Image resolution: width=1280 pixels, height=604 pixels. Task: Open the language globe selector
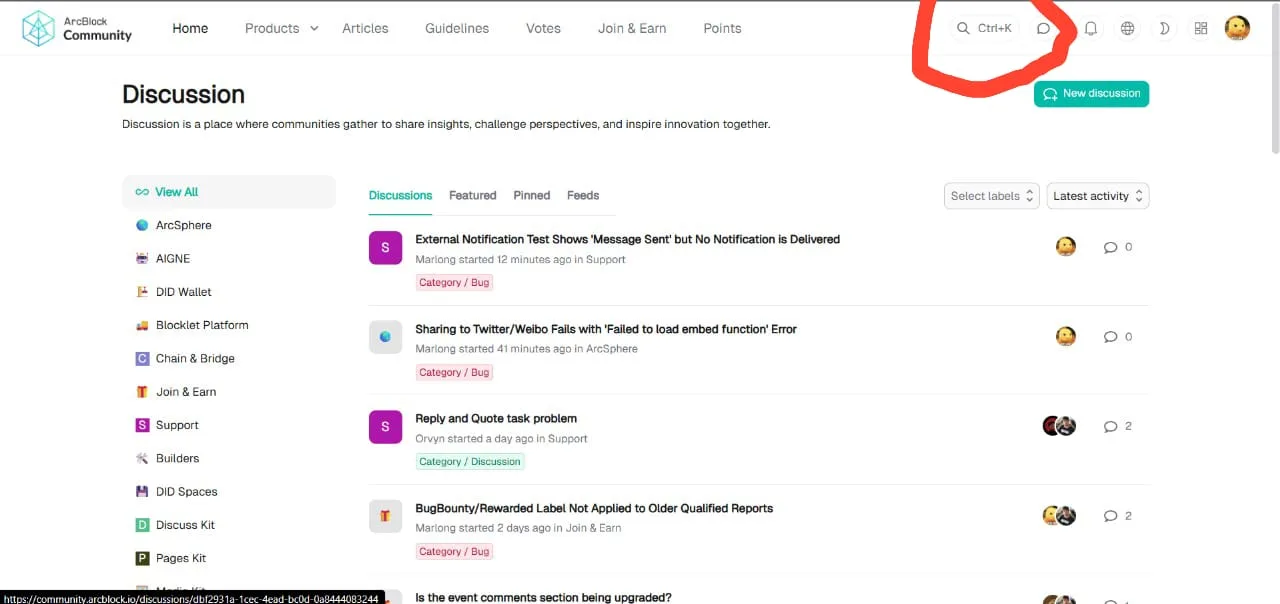coord(1127,28)
